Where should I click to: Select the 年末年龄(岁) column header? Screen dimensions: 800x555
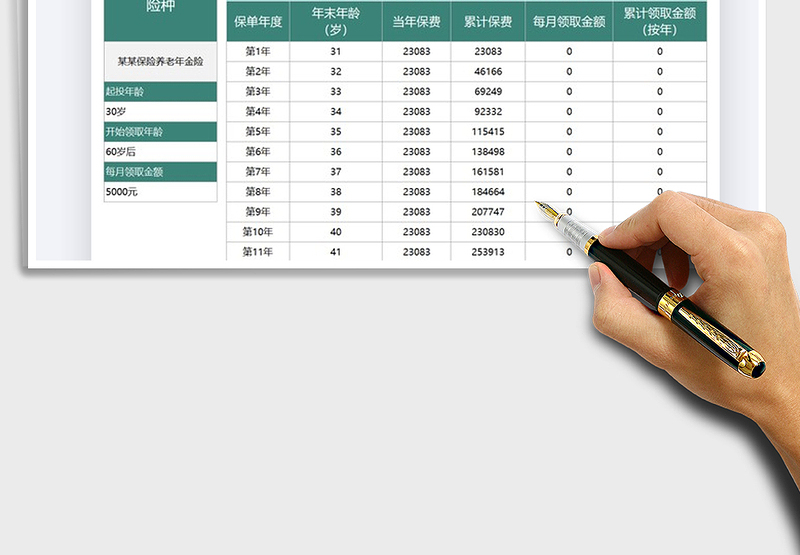(336, 21)
